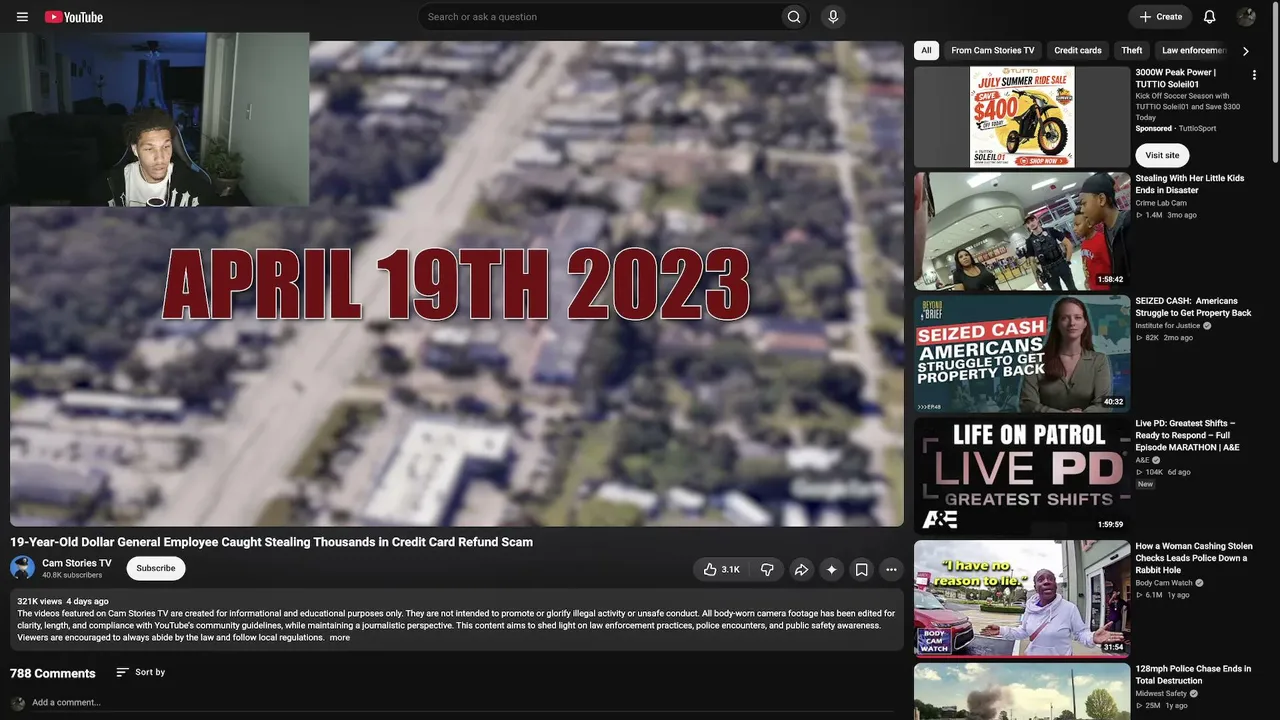
Task: Open Body Cam Watch channel link
Action: tap(1164, 583)
